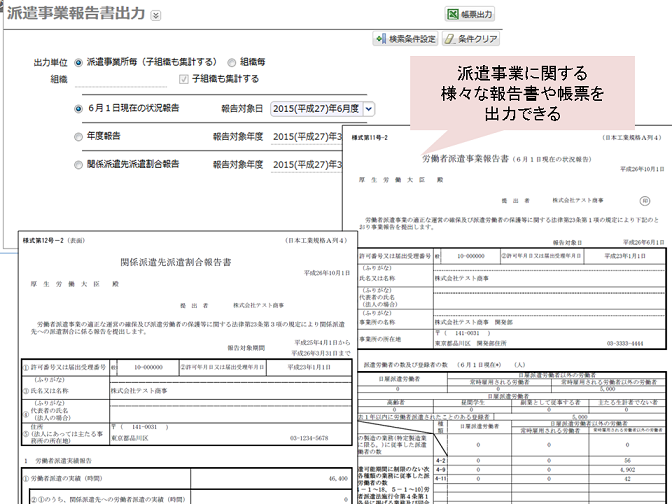The image size is (672, 504).
Task: Click the 労働者派遣事業報告書 document title
Action: pos(465,159)
